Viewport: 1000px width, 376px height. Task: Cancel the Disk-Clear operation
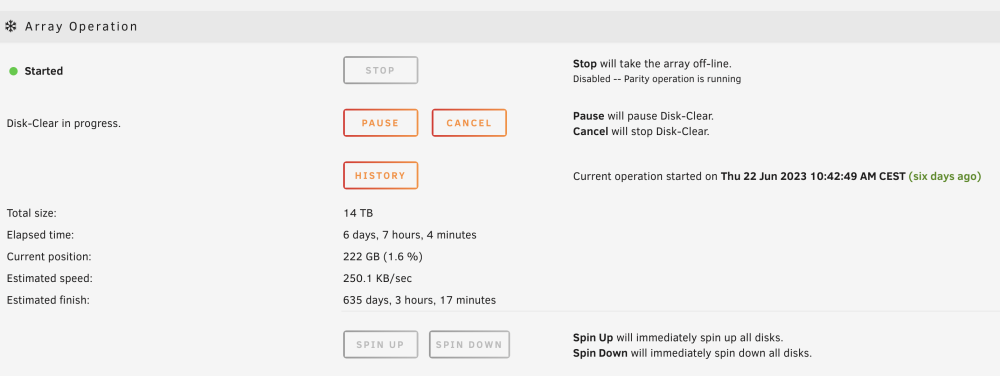[x=469, y=123]
